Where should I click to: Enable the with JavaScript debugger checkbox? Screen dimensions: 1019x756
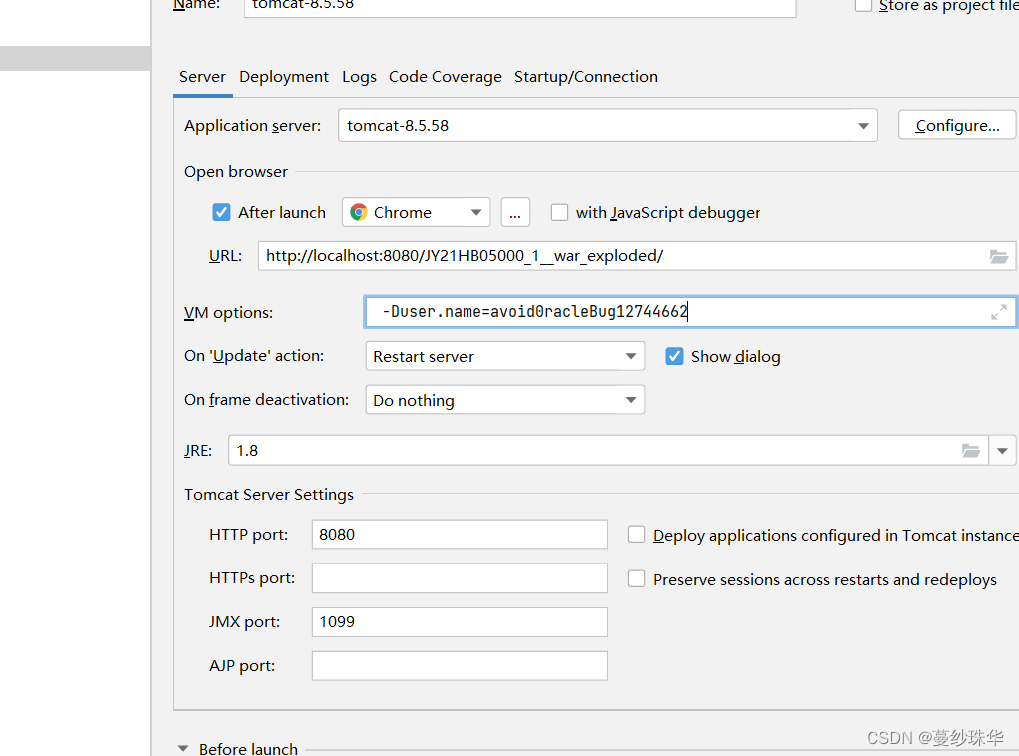(x=559, y=212)
